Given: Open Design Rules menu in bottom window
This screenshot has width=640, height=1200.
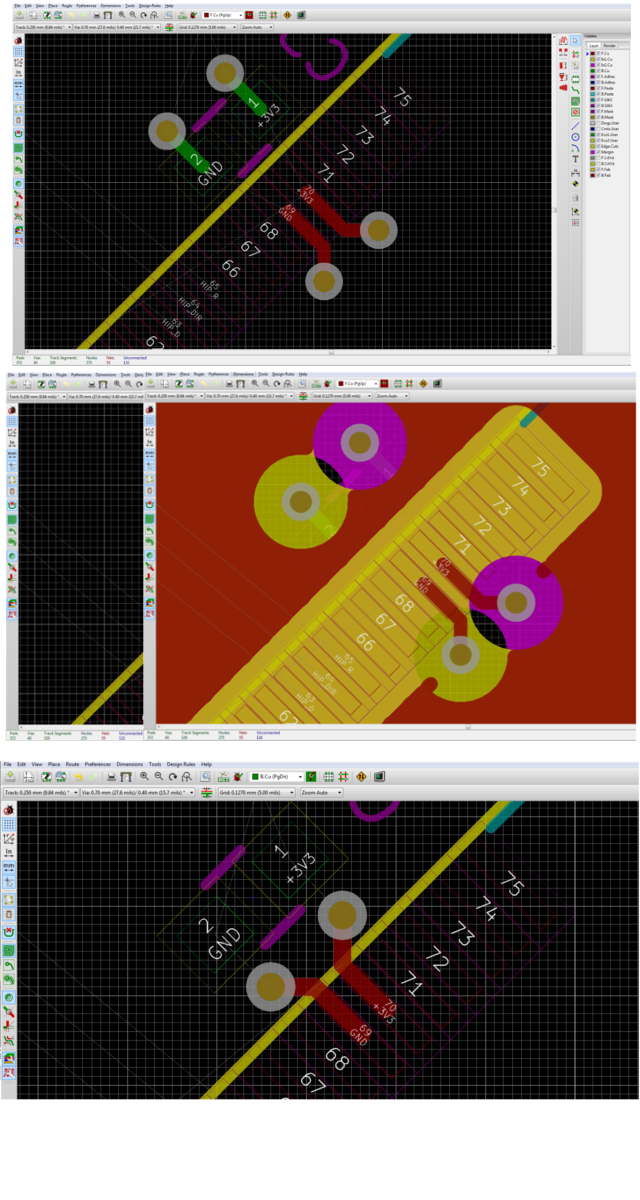Looking at the screenshot, I should [x=181, y=764].
